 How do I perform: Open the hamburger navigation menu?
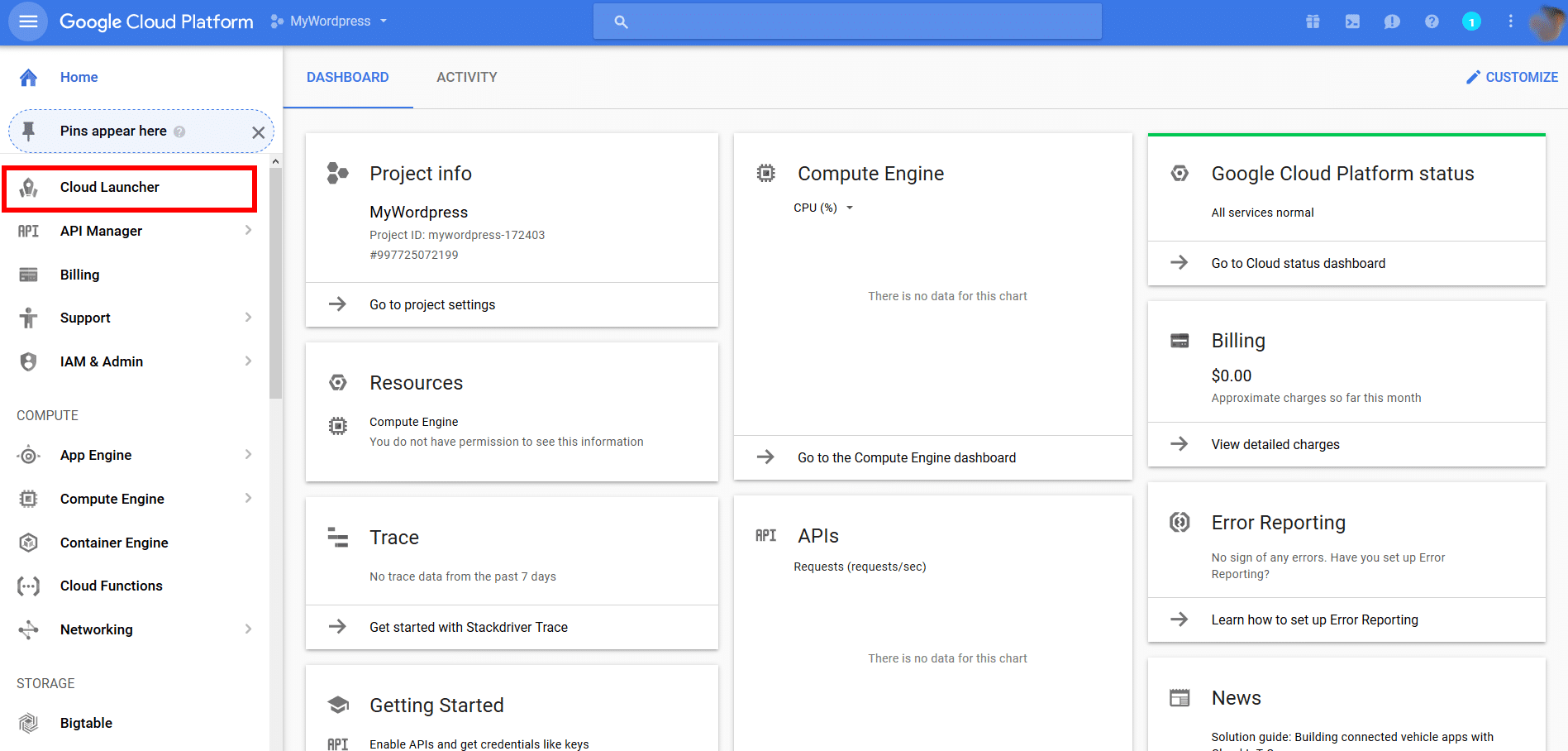(x=28, y=22)
